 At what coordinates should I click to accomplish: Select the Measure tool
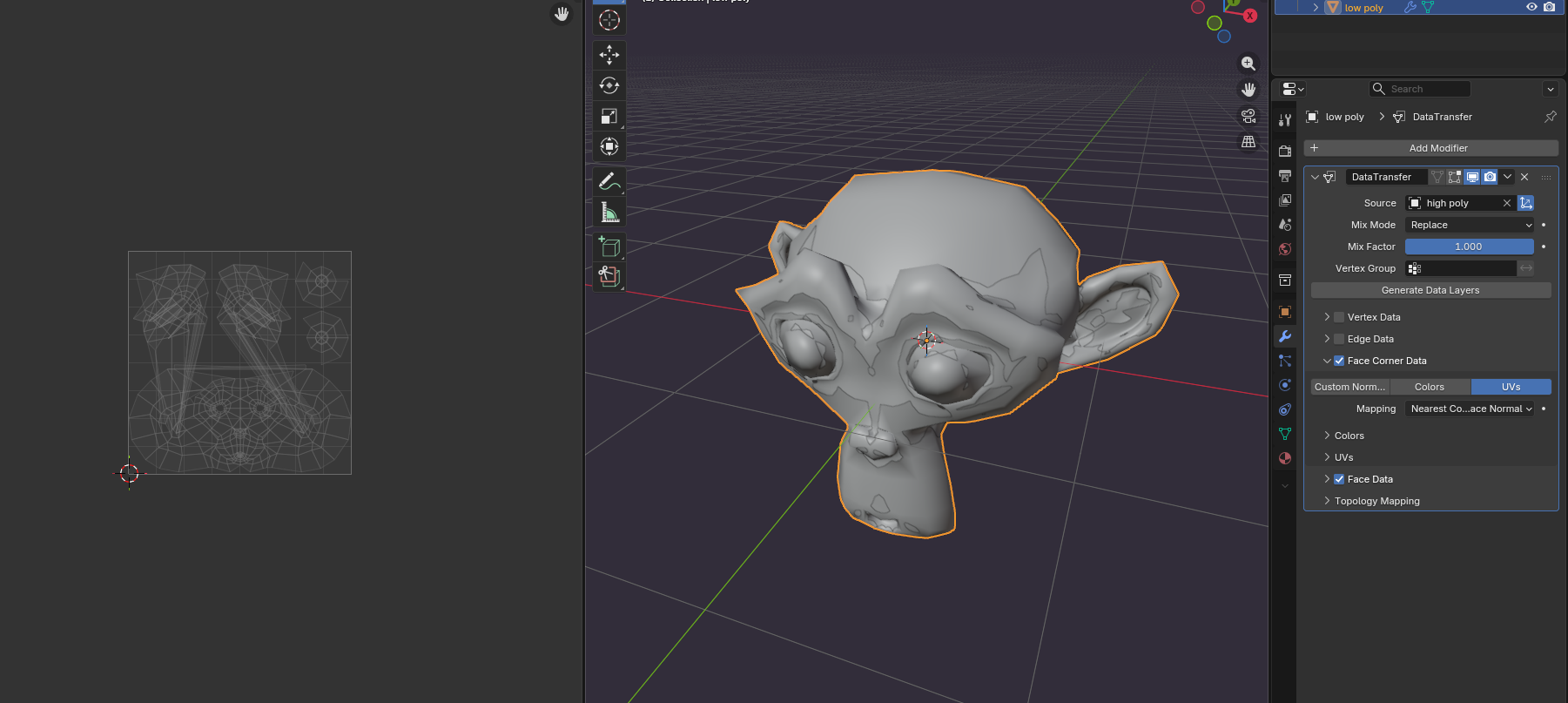pyautogui.click(x=609, y=212)
